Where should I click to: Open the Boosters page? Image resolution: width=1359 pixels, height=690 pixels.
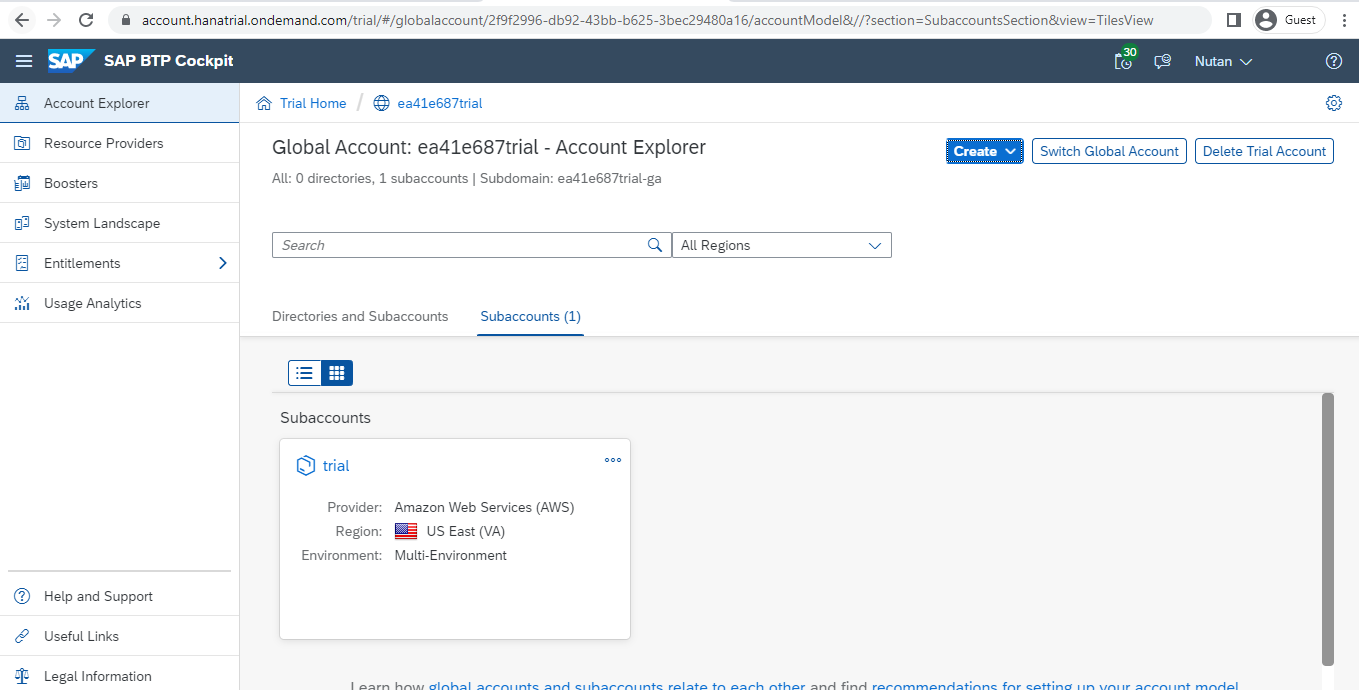[119, 183]
